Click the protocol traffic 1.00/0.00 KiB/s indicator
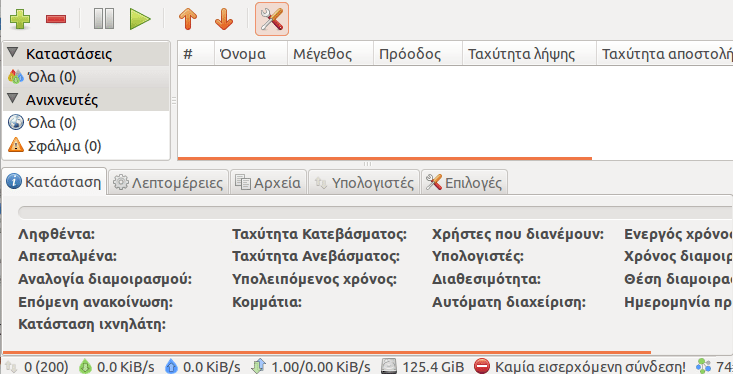733x374 pixels. pyautogui.click(x=311, y=367)
